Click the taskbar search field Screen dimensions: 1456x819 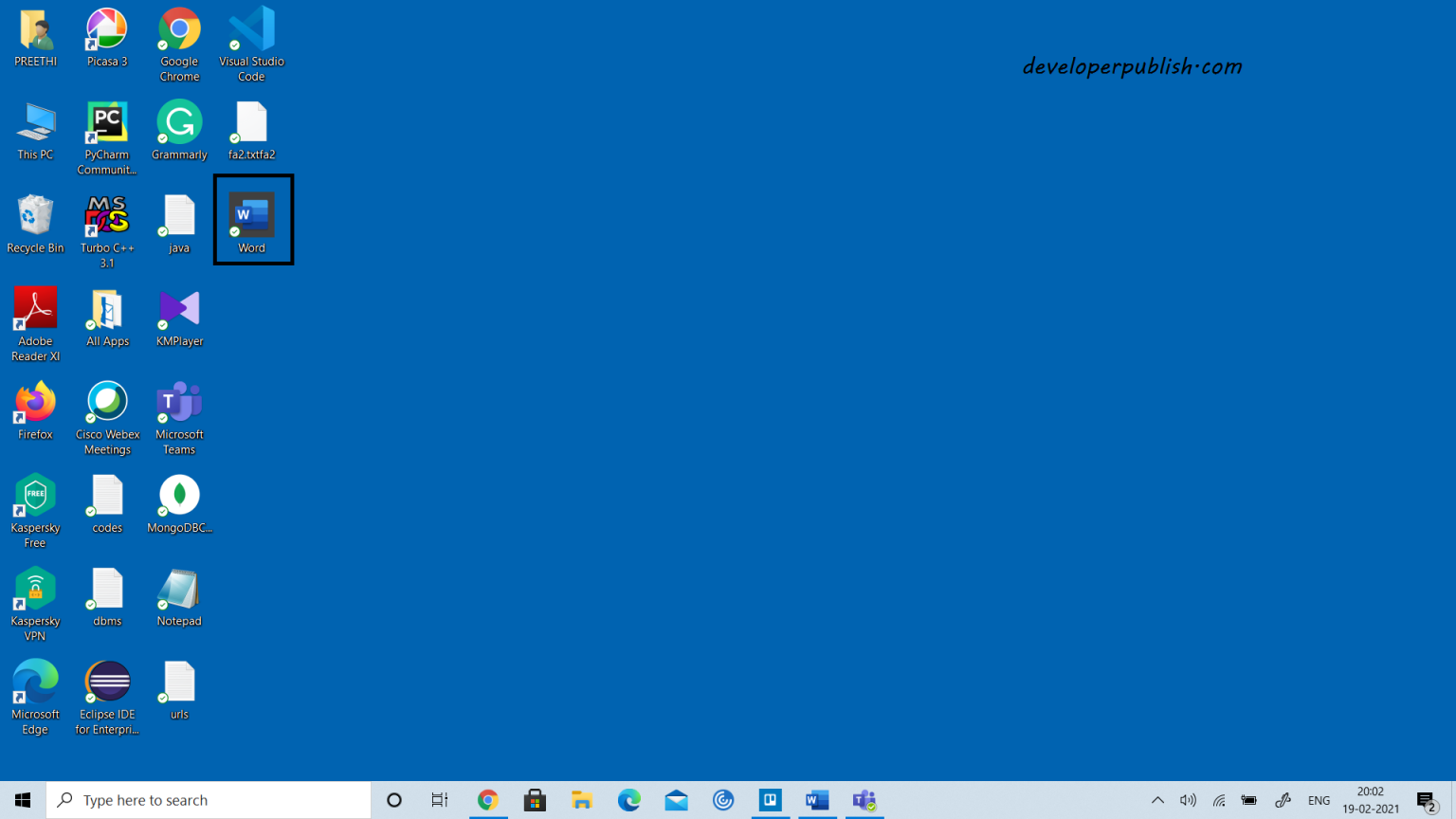pos(209,799)
